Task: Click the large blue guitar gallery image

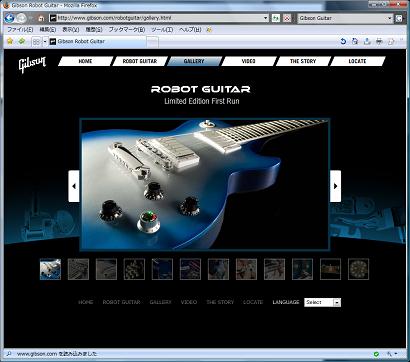Action: tap(204, 184)
